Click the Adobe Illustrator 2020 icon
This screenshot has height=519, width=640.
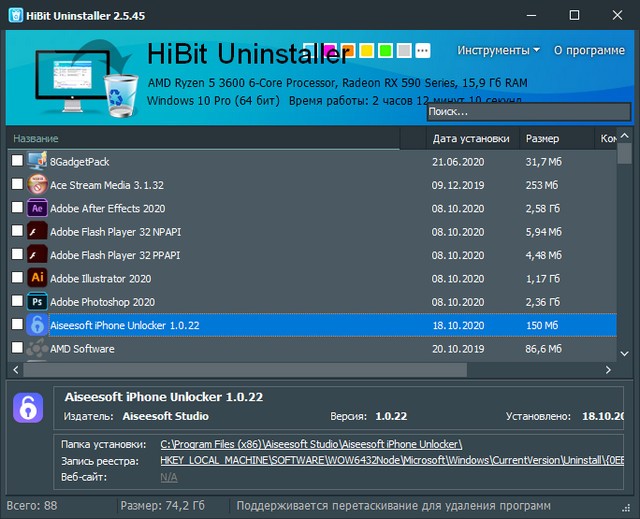point(37,278)
